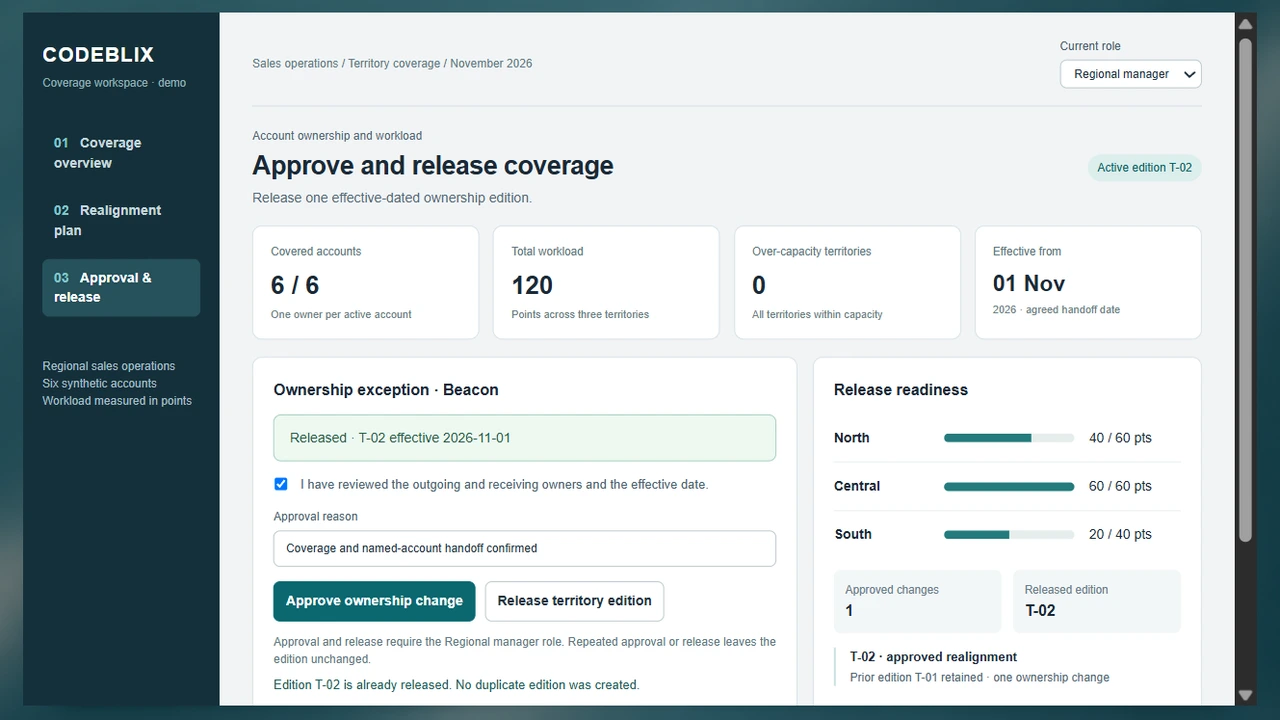
Task: Click the Six synthetic accounts sidebar note
Action: click(99, 383)
